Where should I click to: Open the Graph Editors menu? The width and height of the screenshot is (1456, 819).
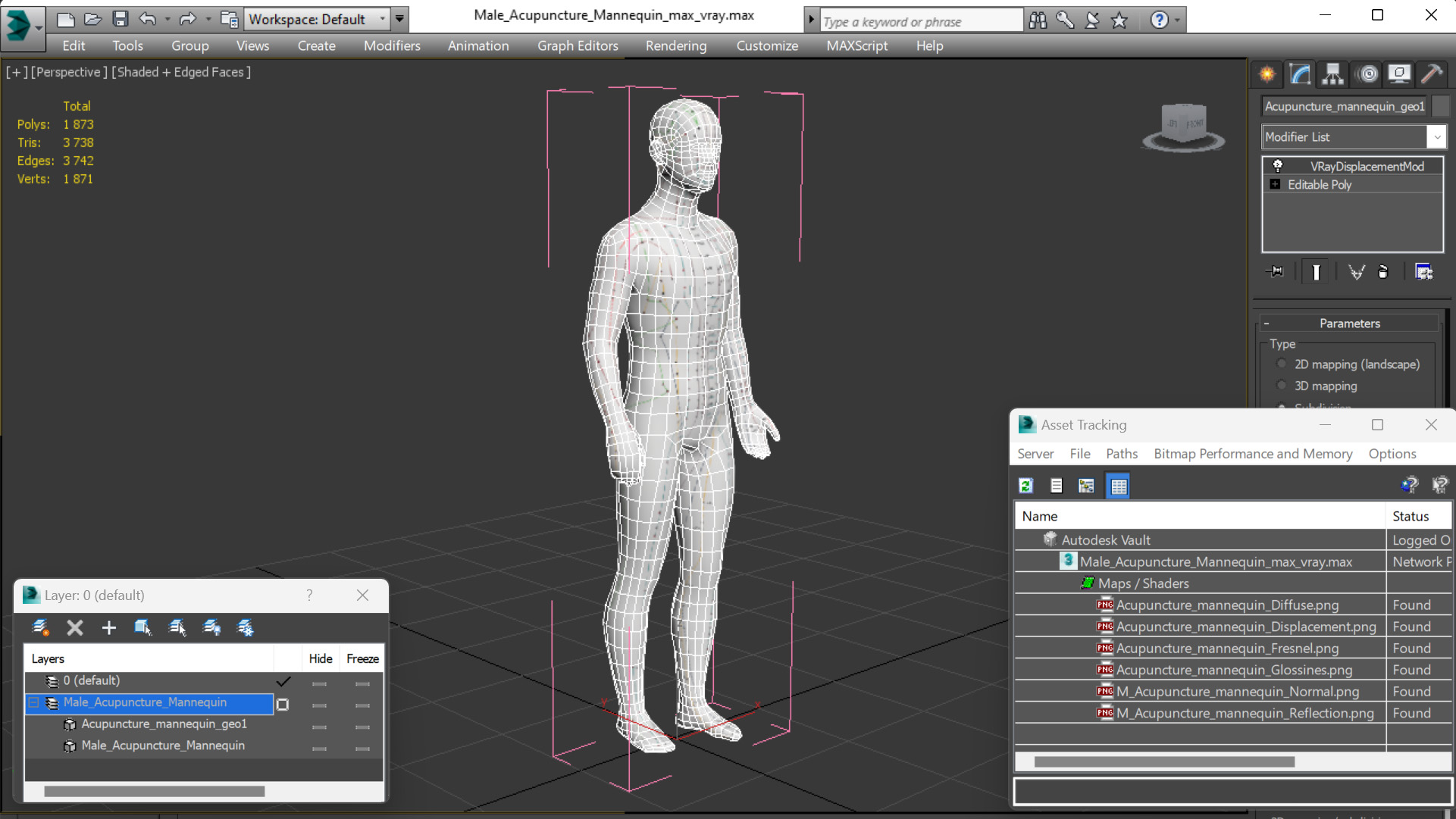click(578, 45)
